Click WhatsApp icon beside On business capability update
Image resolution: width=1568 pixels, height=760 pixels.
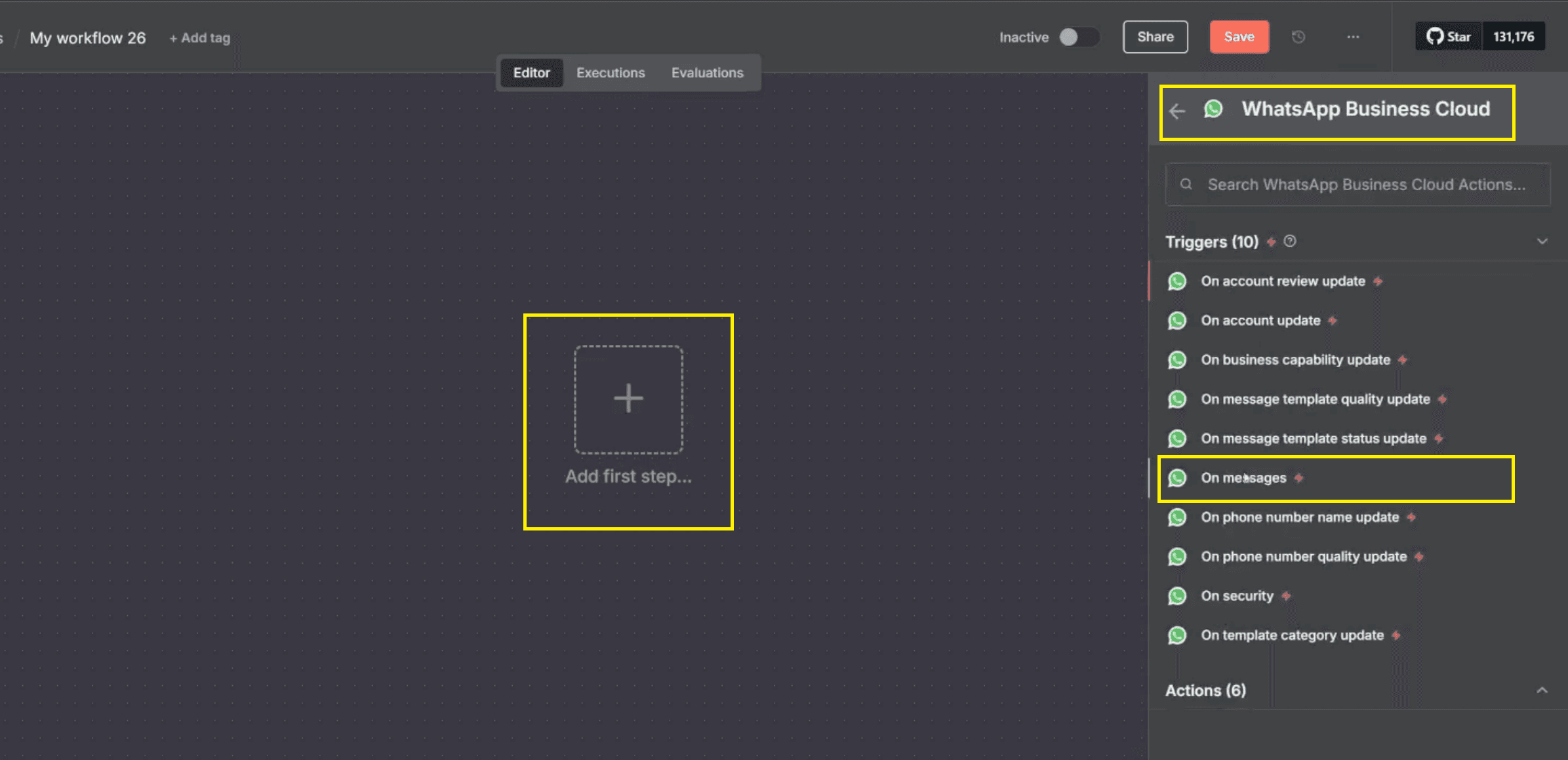pyautogui.click(x=1177, y=360)
